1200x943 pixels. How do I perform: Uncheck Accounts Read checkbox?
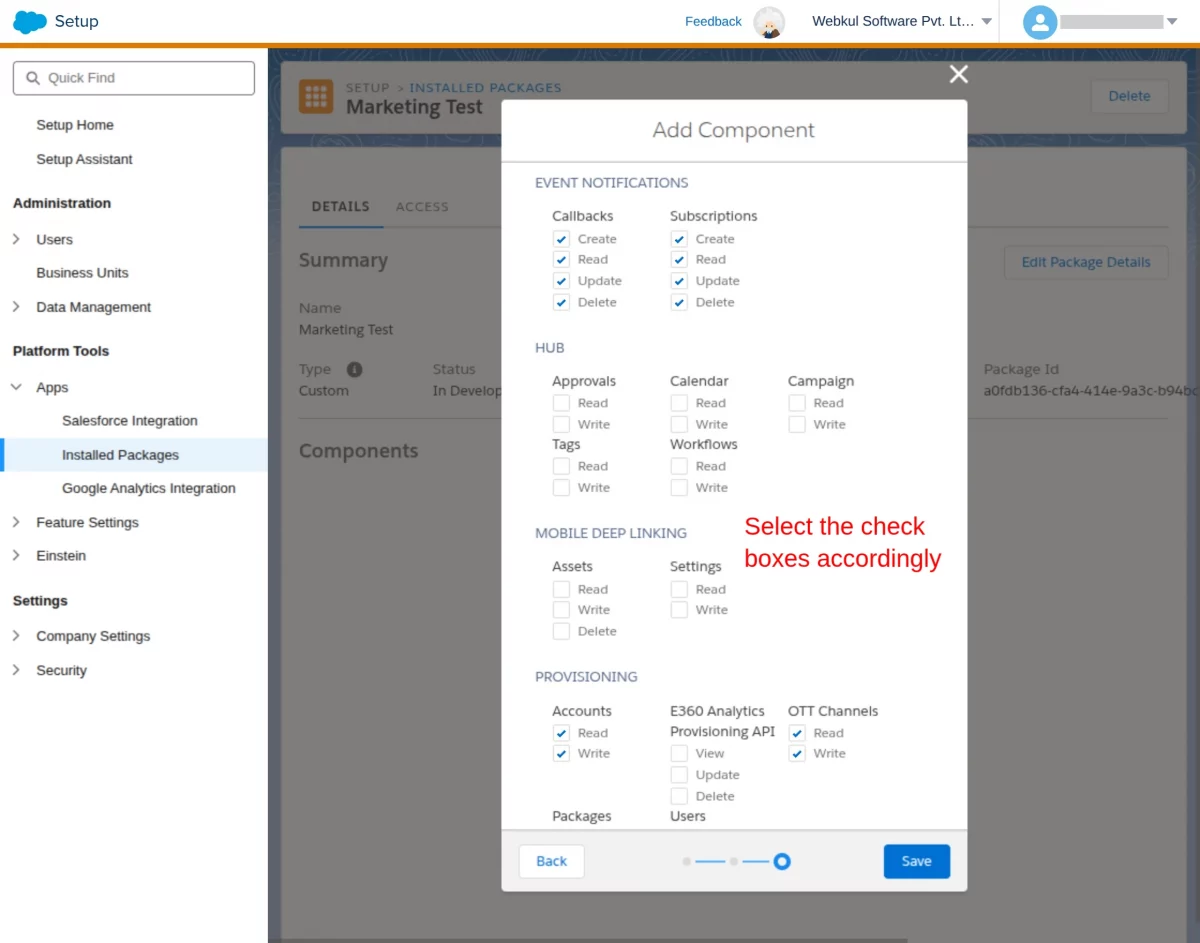coord(561,733)
